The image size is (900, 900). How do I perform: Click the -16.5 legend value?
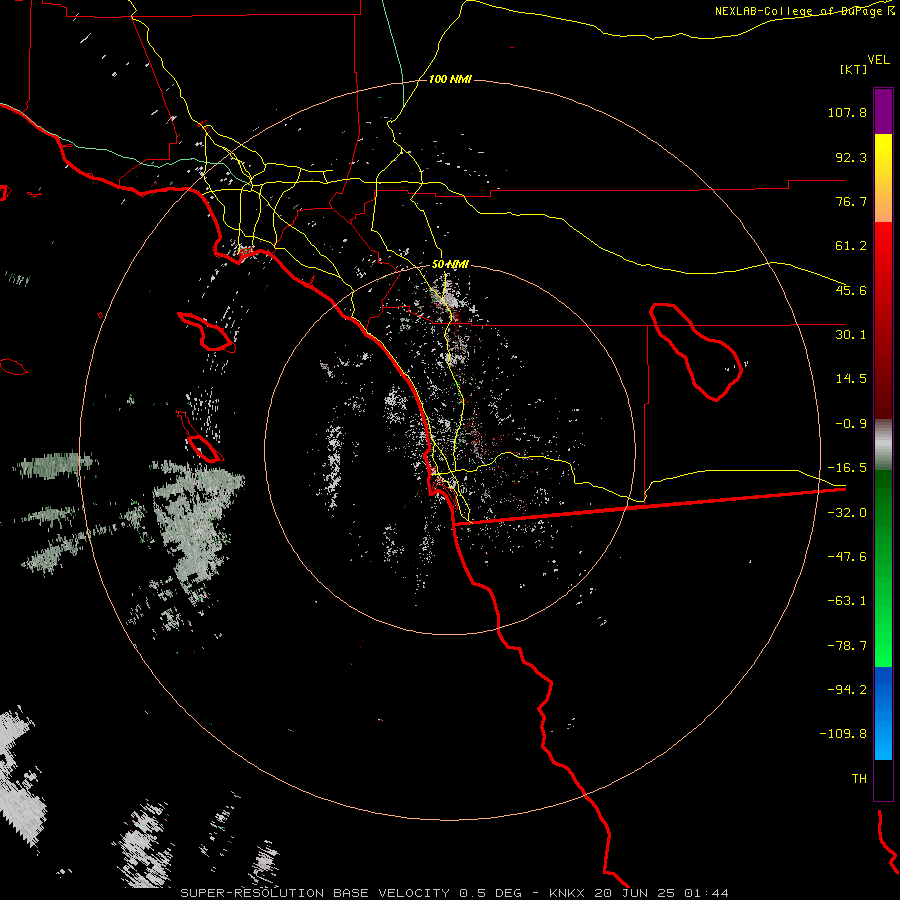tap(847, 468)
